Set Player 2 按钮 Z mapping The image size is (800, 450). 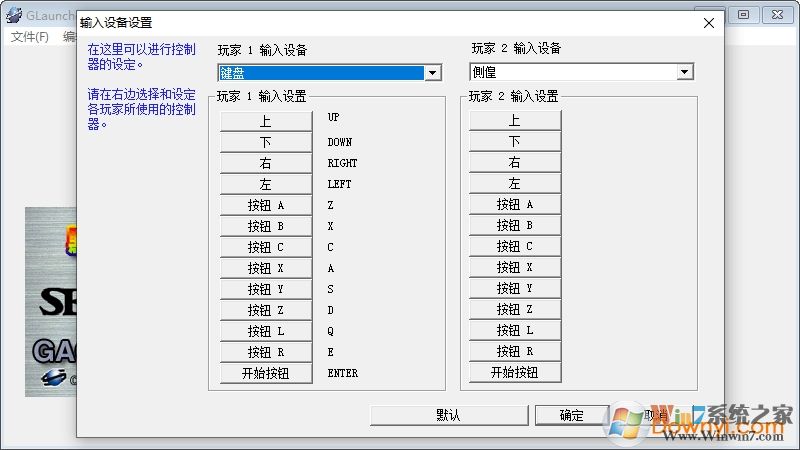(x=515, y=309)
